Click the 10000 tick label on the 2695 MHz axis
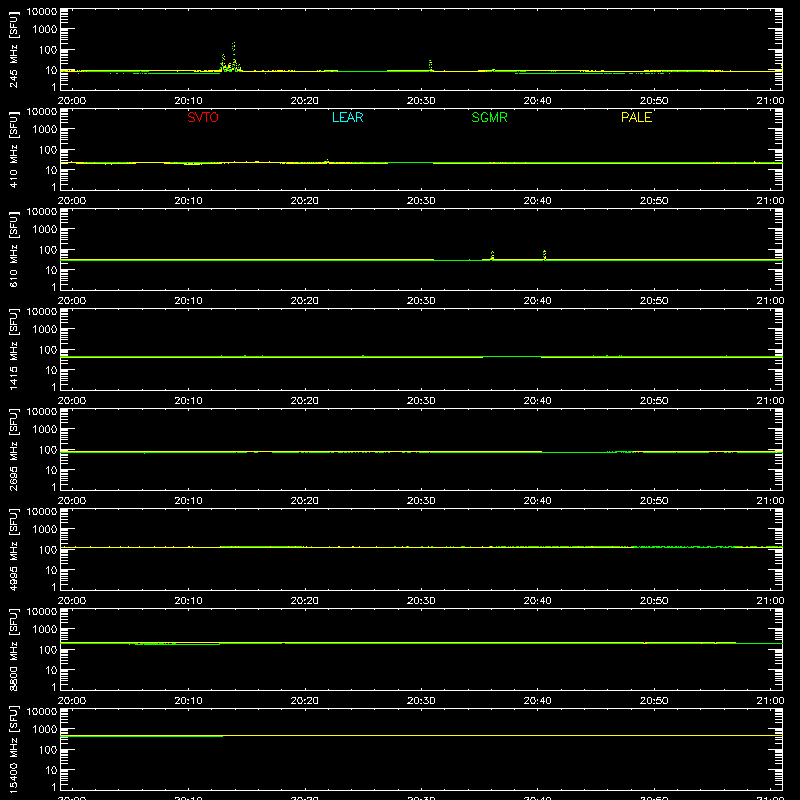The image size is (800, 800). pos(42,412)
